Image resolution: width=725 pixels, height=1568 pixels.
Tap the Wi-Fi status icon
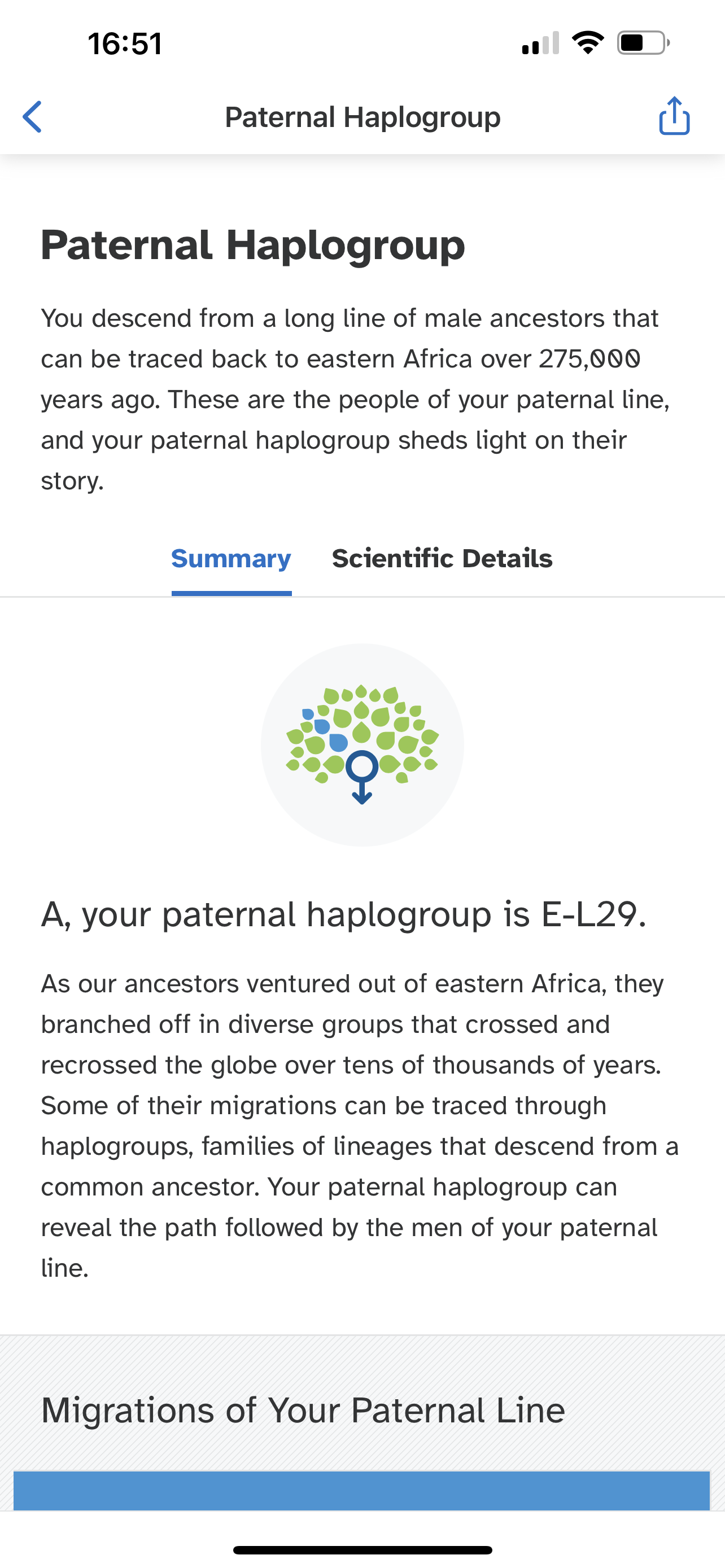587,42
